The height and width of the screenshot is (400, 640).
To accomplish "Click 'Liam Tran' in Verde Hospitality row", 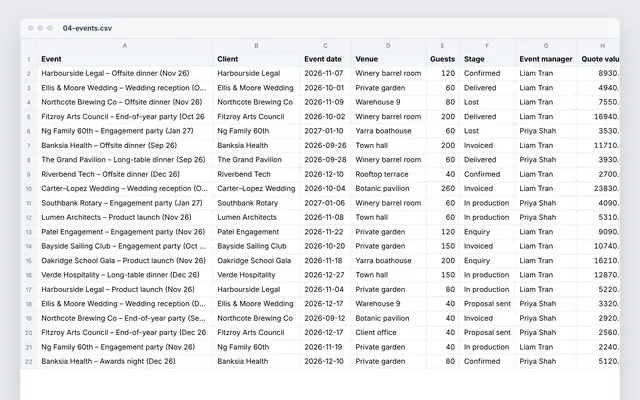I will coord(546,275).
